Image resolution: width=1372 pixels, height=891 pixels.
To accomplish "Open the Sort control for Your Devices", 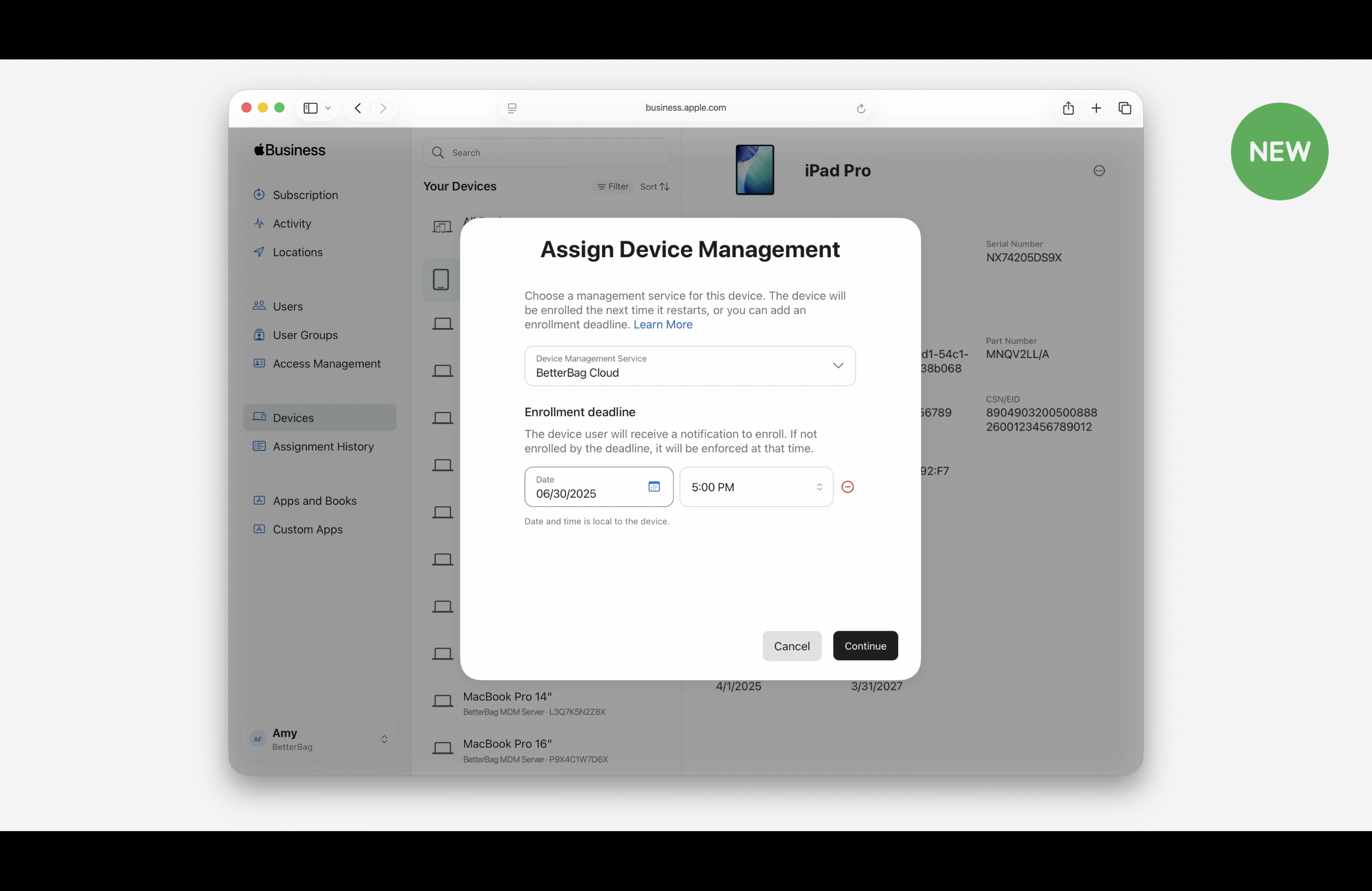I will pyautogui.click(x=654, y=186).
